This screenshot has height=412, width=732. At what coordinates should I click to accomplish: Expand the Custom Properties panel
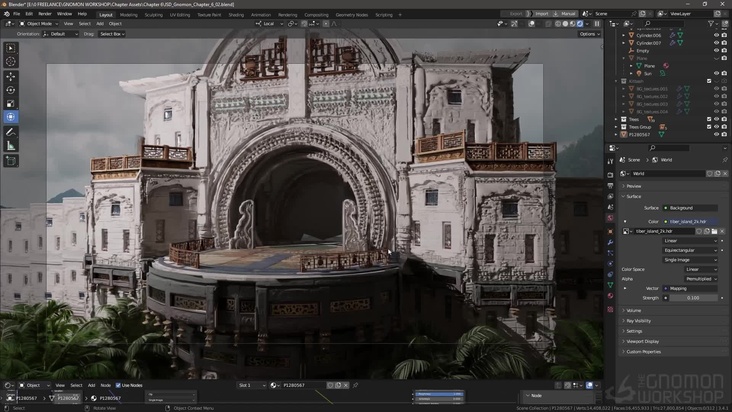click(672, 352)
